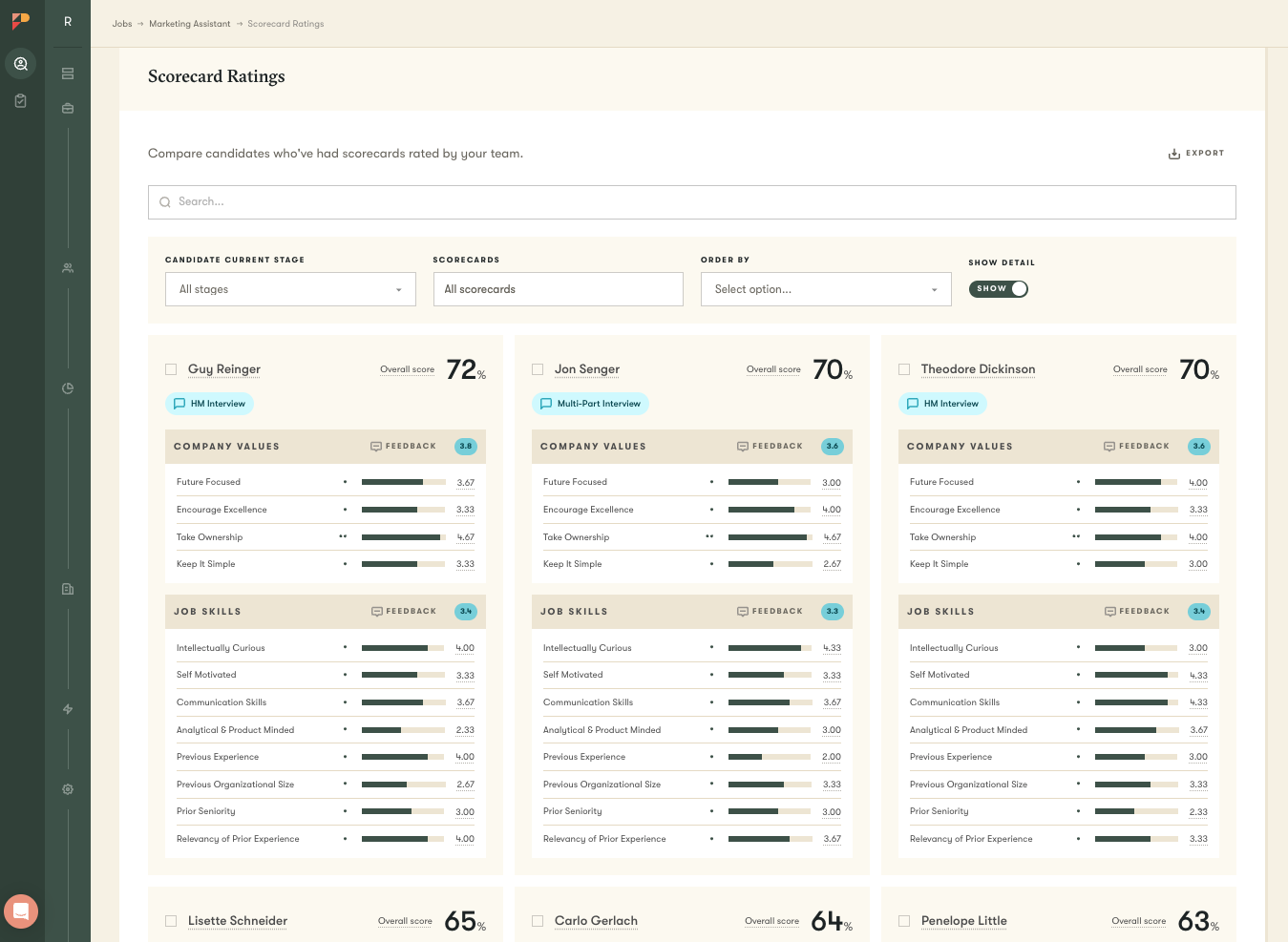Select Guy Reinger's candidate checkbox

click(171, 369)
